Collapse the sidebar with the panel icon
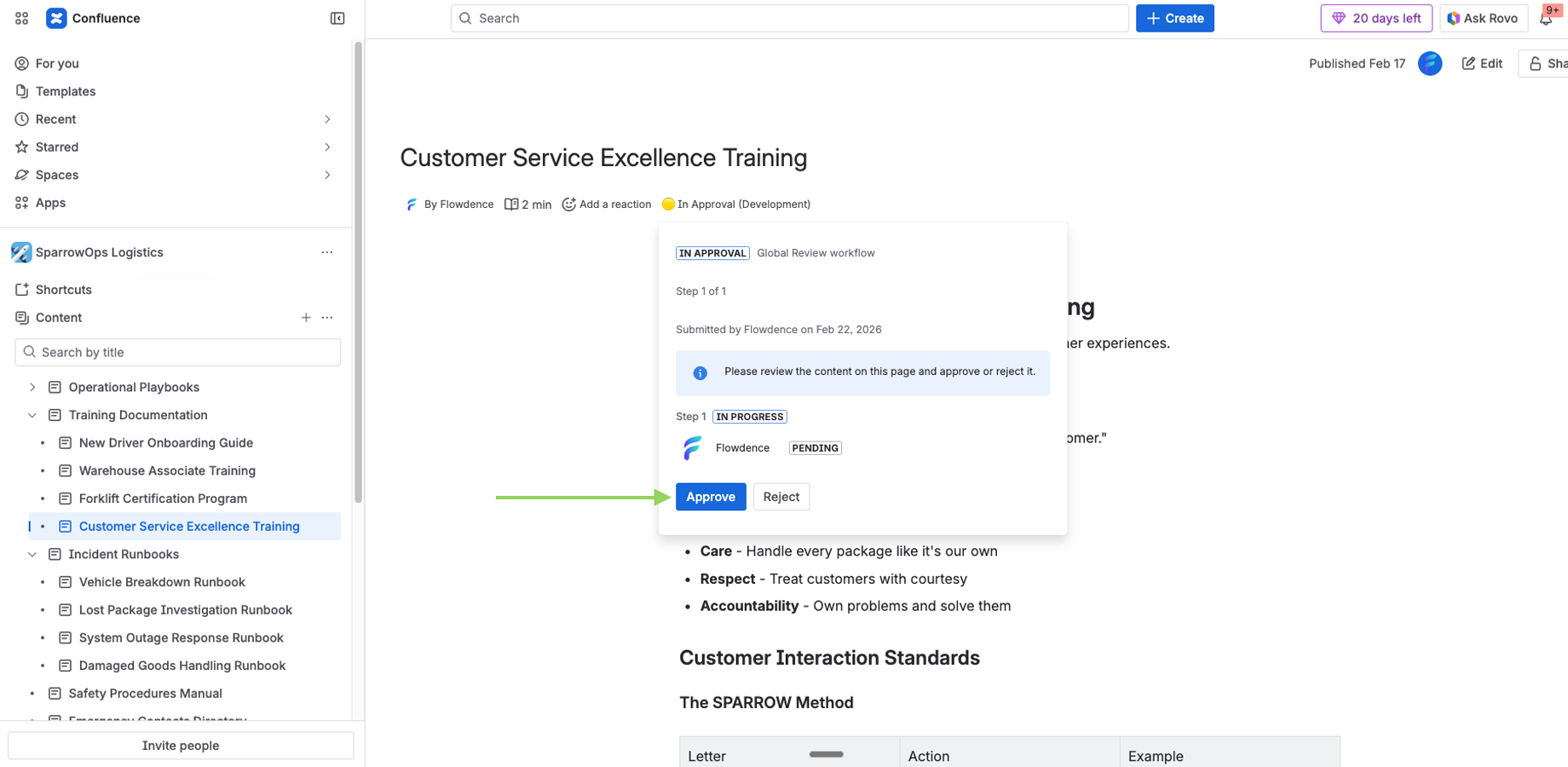The width and height of the screenshot is (1568, 767). tap(337, 17)
